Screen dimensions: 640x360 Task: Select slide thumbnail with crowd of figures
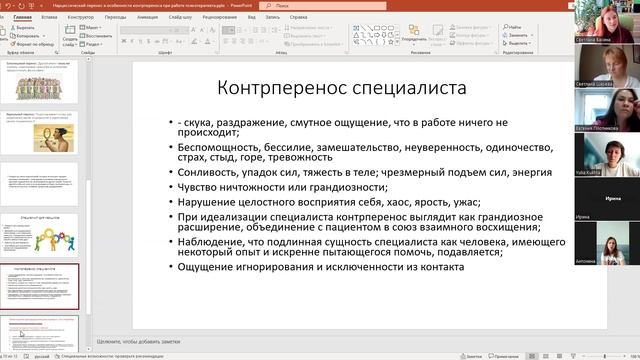pyautogui.click(x=40, y=82)
